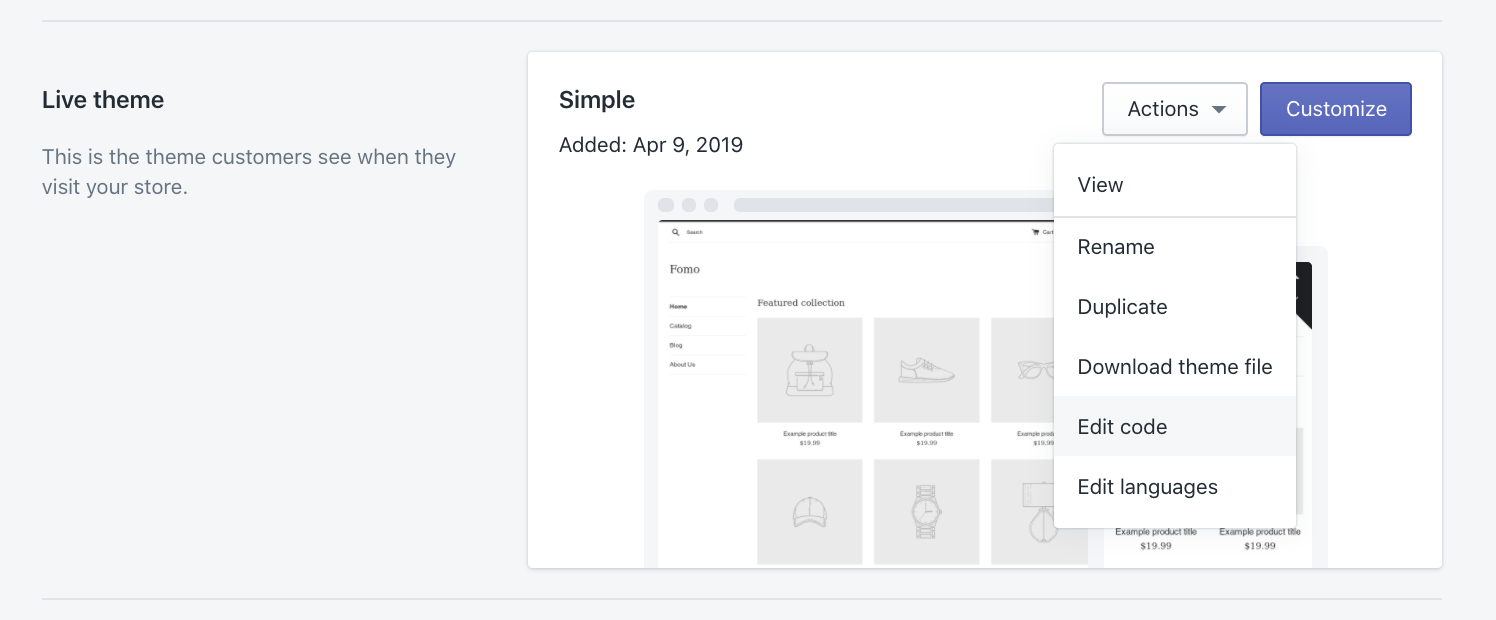Viewport: 1496px width, 620px height.
Task: Click the wristwatch product icon in preview
Action: coord(926,512)
